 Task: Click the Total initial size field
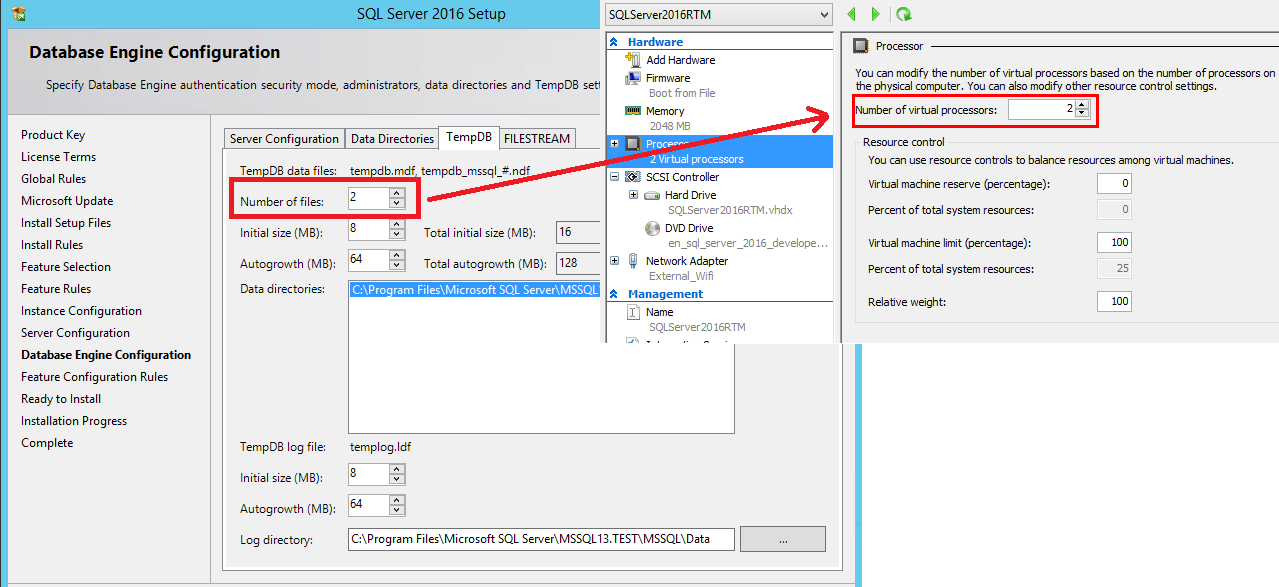point(578,232)
